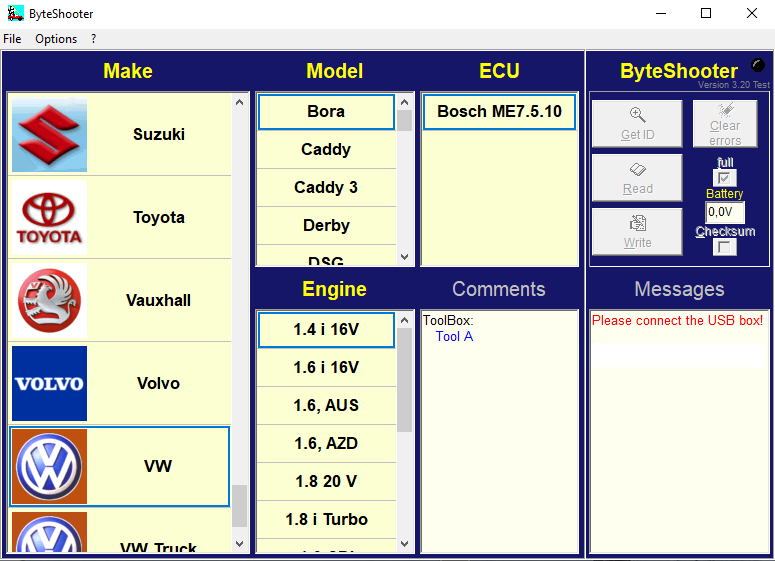Viewport: 775px width, 561px height.
Task: Select Caddy model
Action: [x=326, y=150]
